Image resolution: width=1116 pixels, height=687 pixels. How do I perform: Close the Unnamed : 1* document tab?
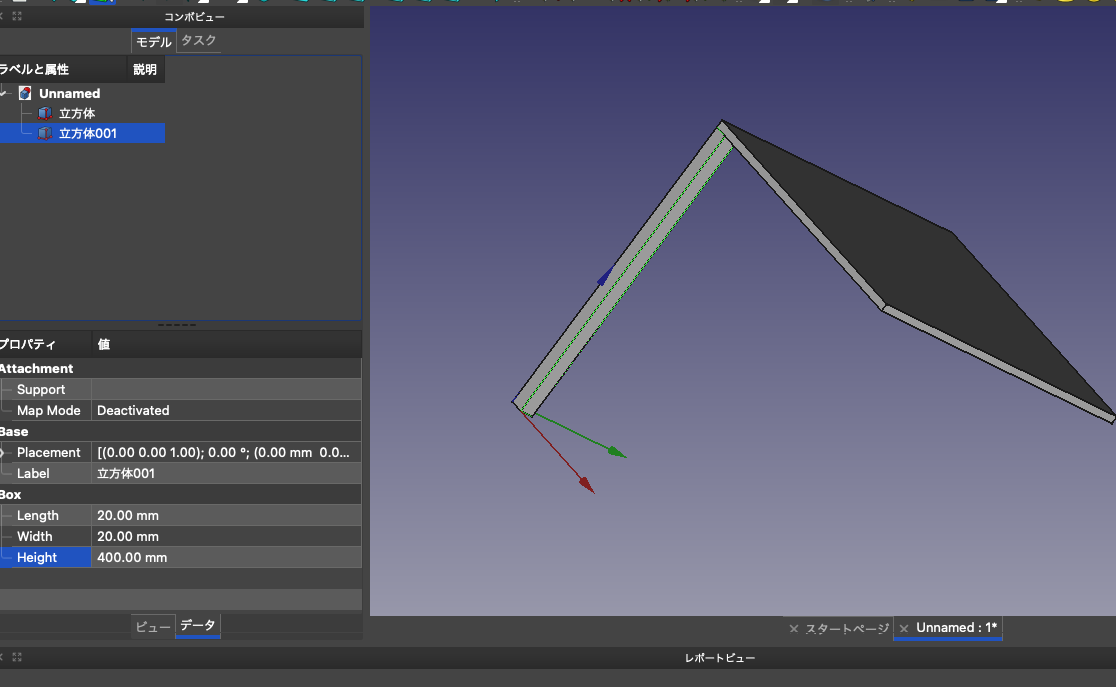click(x=904, y=629)
